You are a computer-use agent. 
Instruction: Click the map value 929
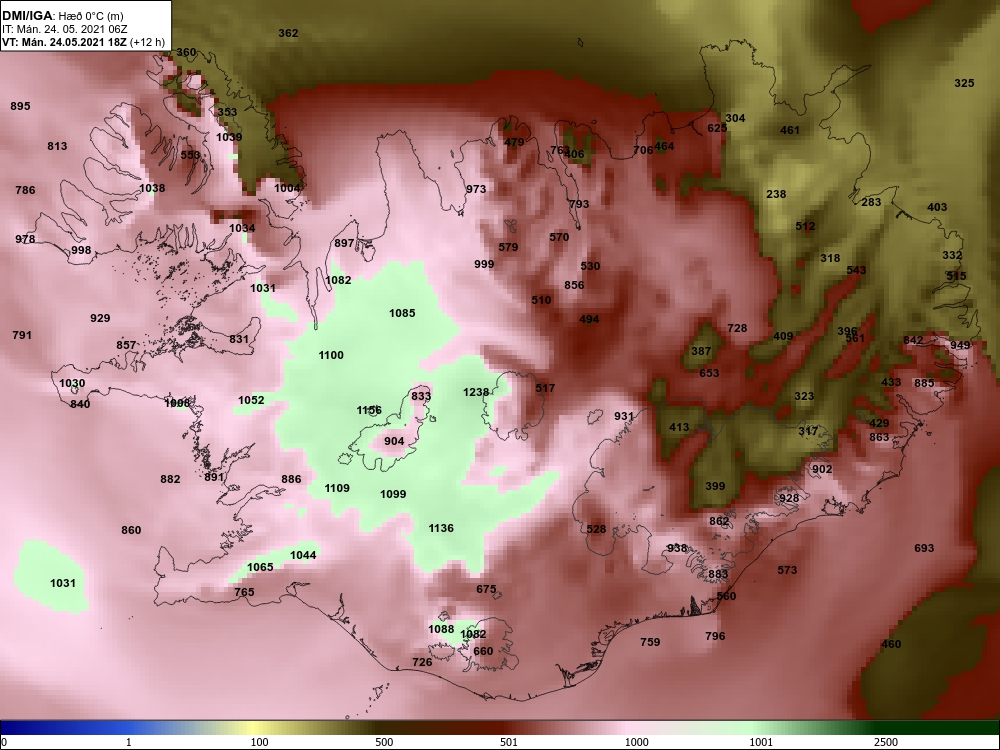100,318
